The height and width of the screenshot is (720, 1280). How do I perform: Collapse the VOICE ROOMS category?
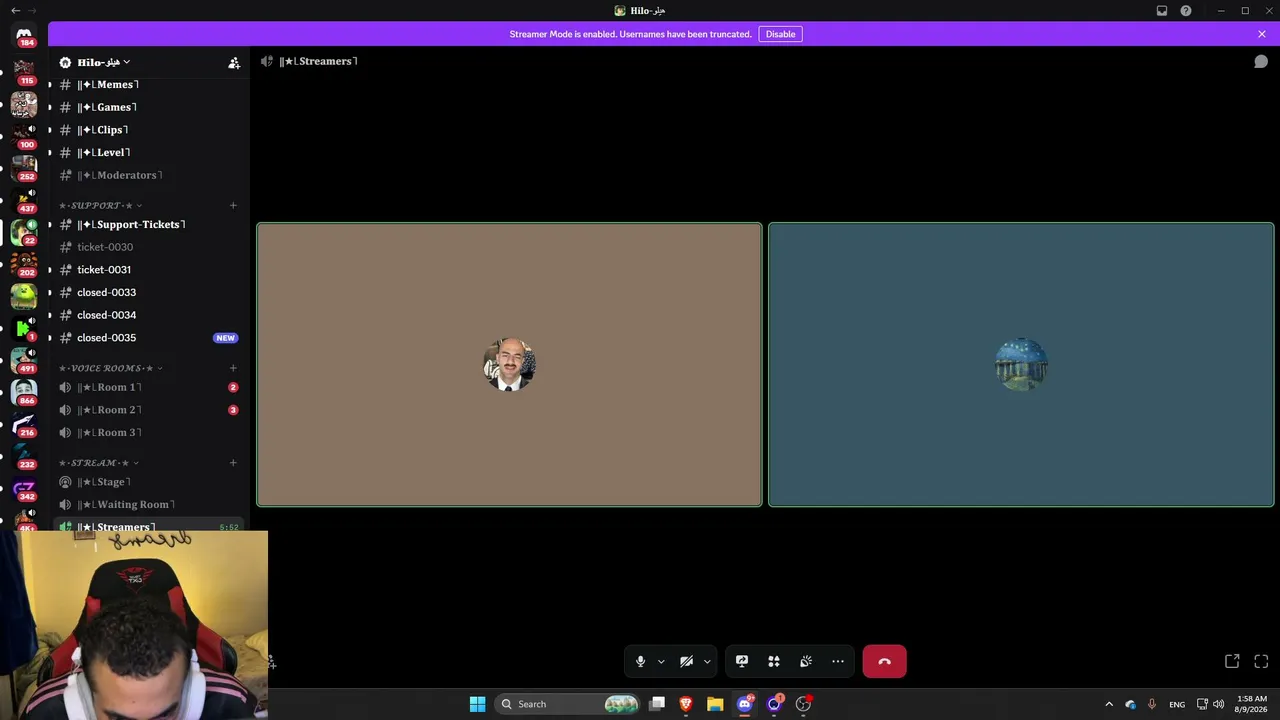click(x=111, y=368)
